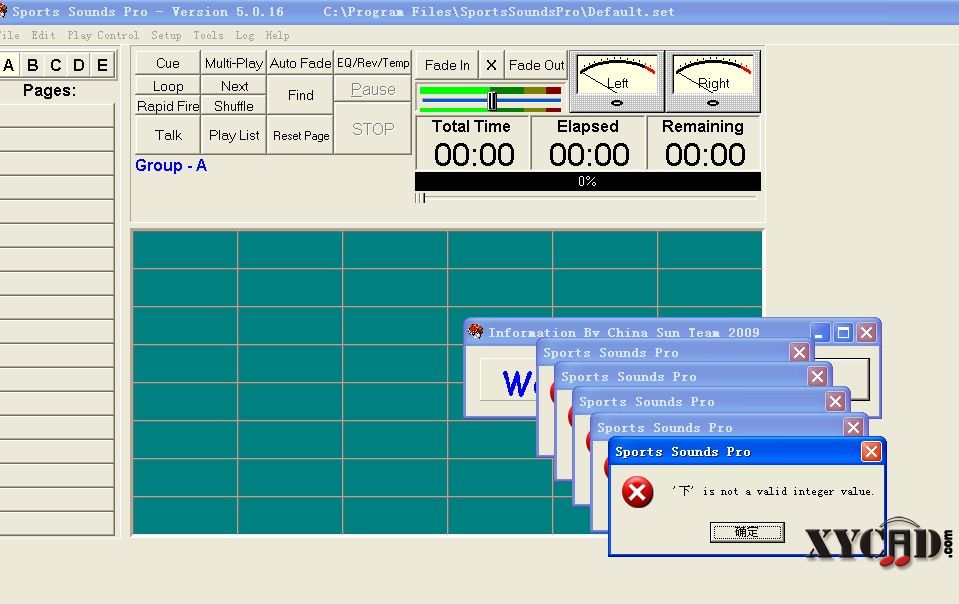
Task: Click the Remaining time display
Action: coord(704,143)
